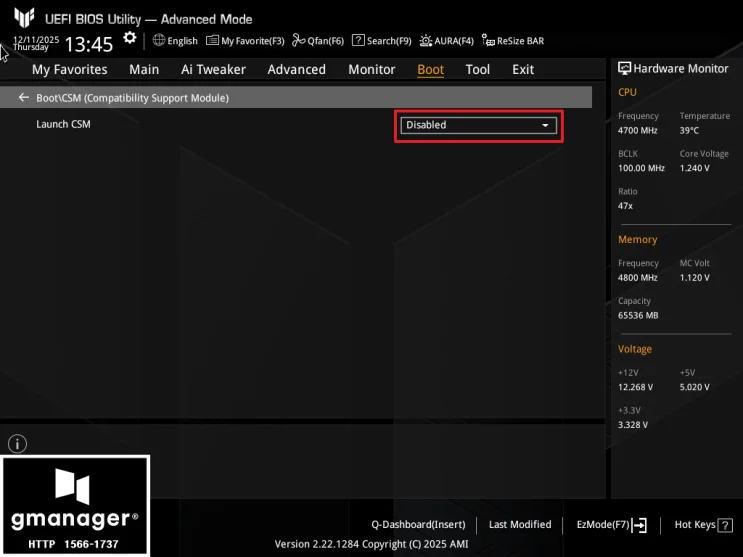Open Q-Dashboard(Insert)
The image size is (743, 557).
(x=418, y=525)
